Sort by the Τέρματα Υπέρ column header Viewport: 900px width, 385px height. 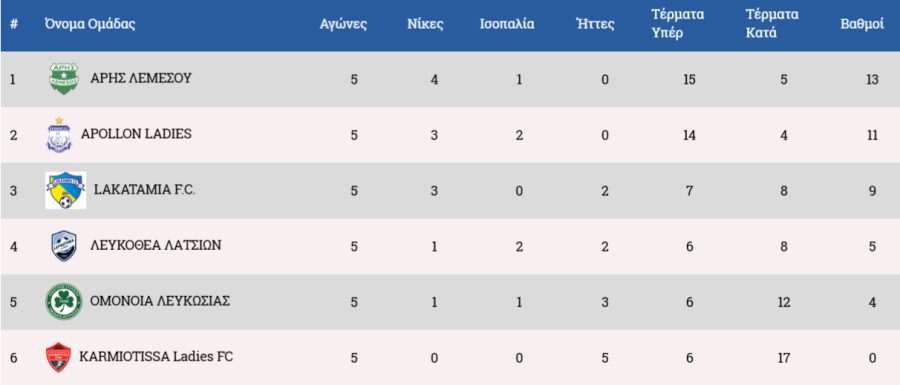pos(677,24)
